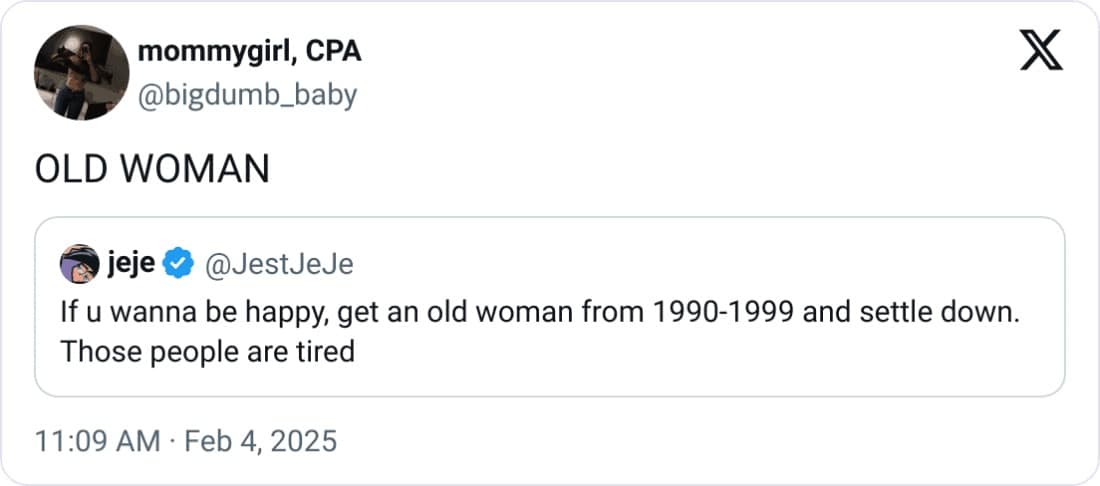Viewport: 1100px width, 486px height.
Task: Click the blue verified badge
Action: coord(179,264)
